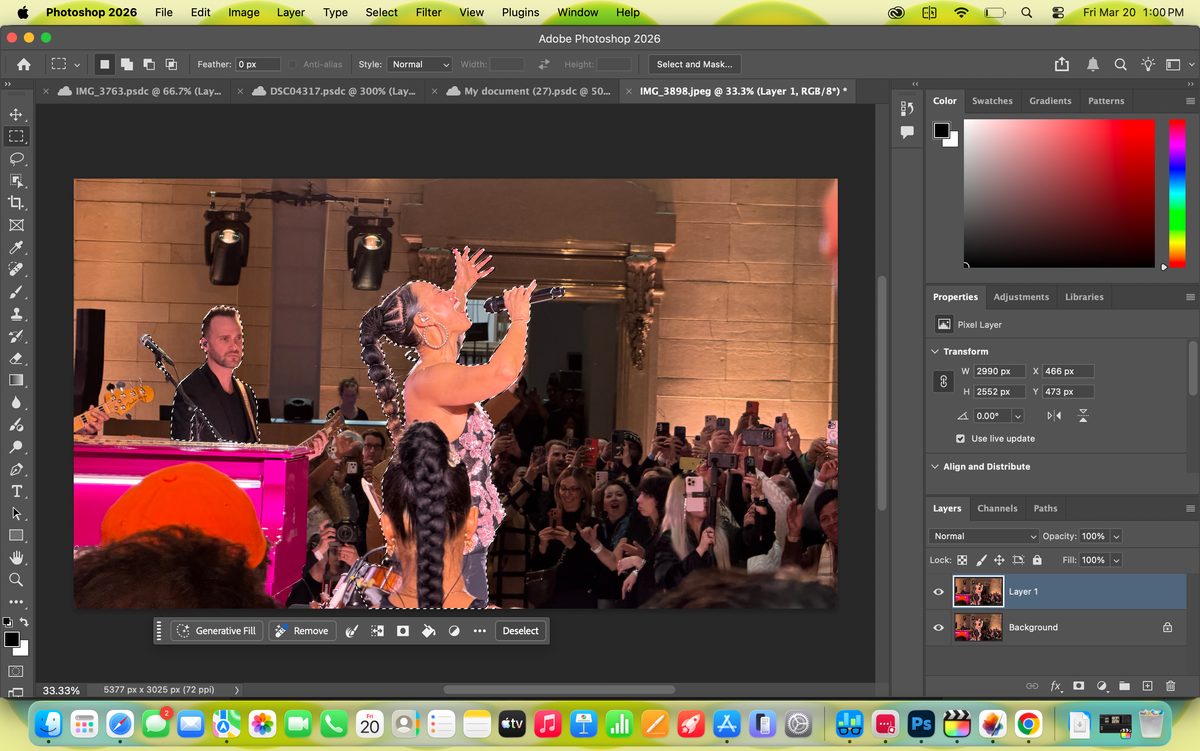Select the Eyedropper tool

click(x=16, y=247)
